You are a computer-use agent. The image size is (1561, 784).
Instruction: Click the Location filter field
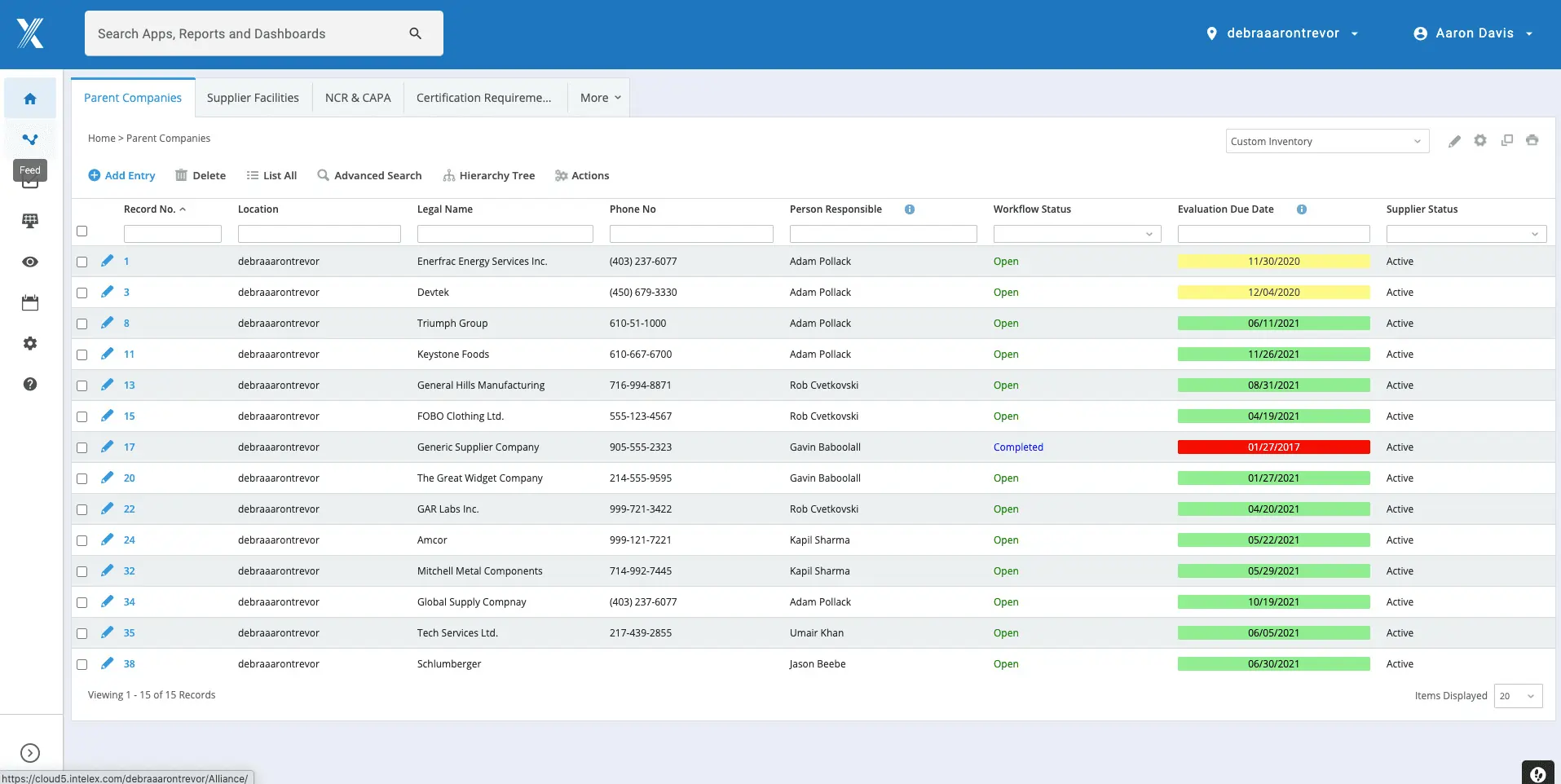(319, 234)
